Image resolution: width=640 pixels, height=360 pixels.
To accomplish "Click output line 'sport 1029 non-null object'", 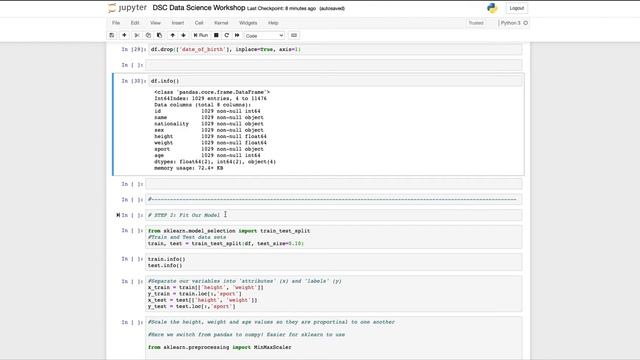I will coord(209,149).
